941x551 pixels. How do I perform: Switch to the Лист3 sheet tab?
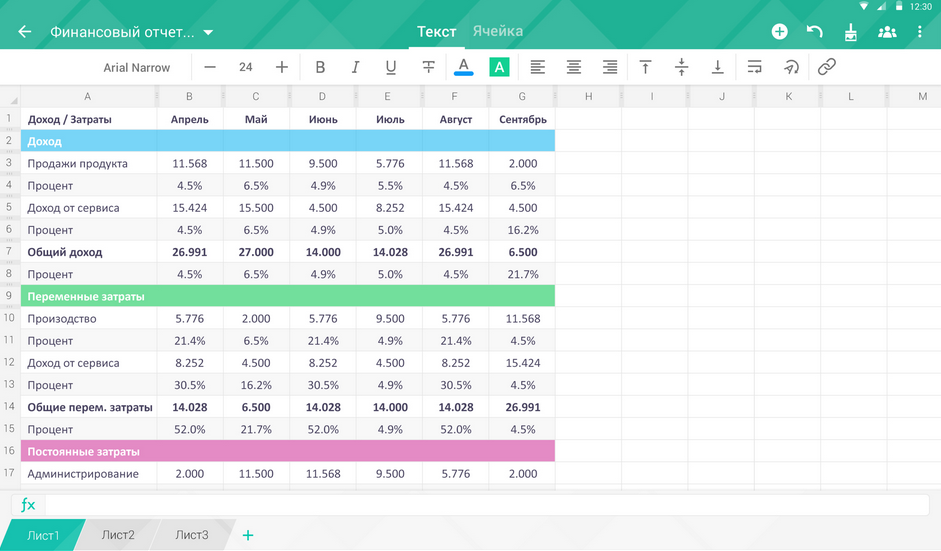tap(192, 535)
